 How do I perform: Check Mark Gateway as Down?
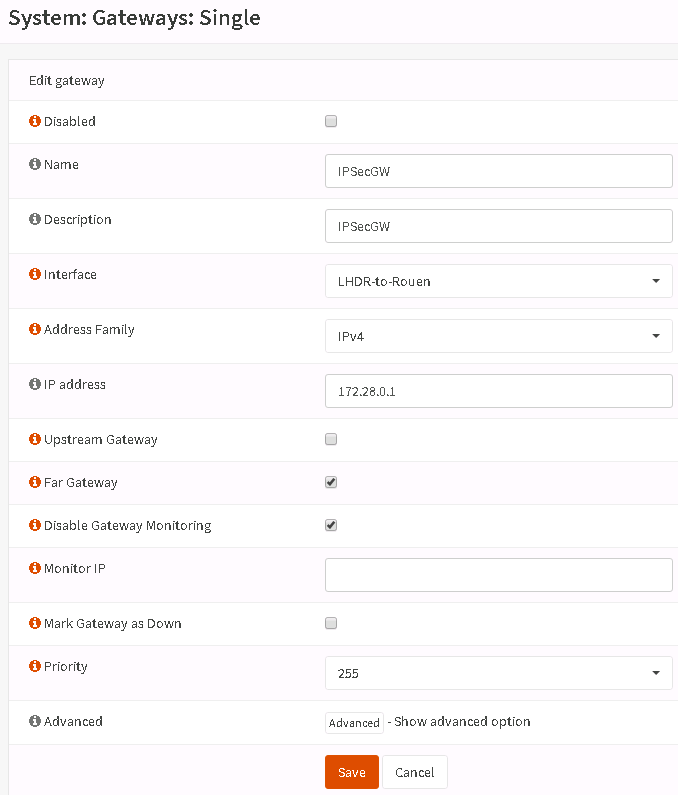click(331, 623)
